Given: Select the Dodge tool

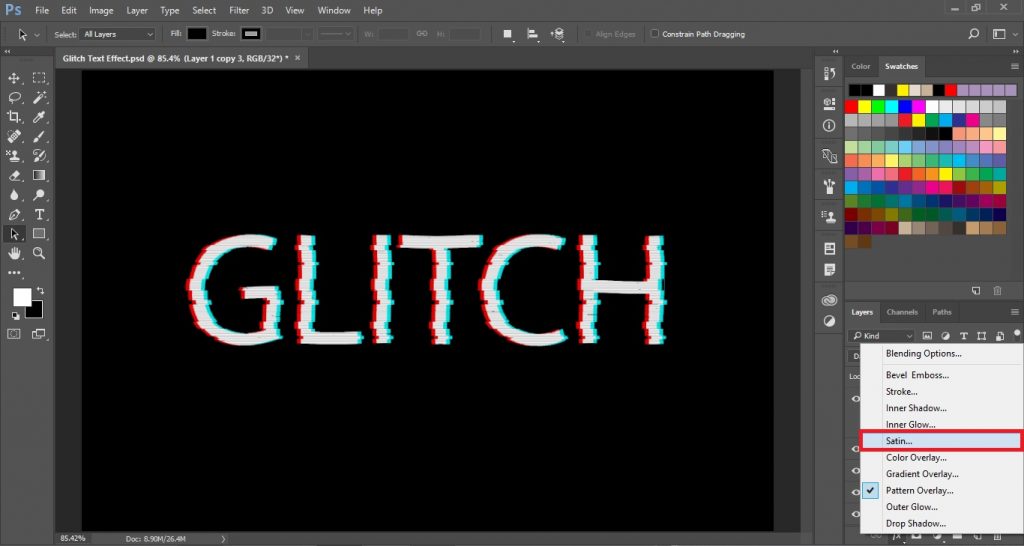Looking at the screenshot, I should click(39, 195).
